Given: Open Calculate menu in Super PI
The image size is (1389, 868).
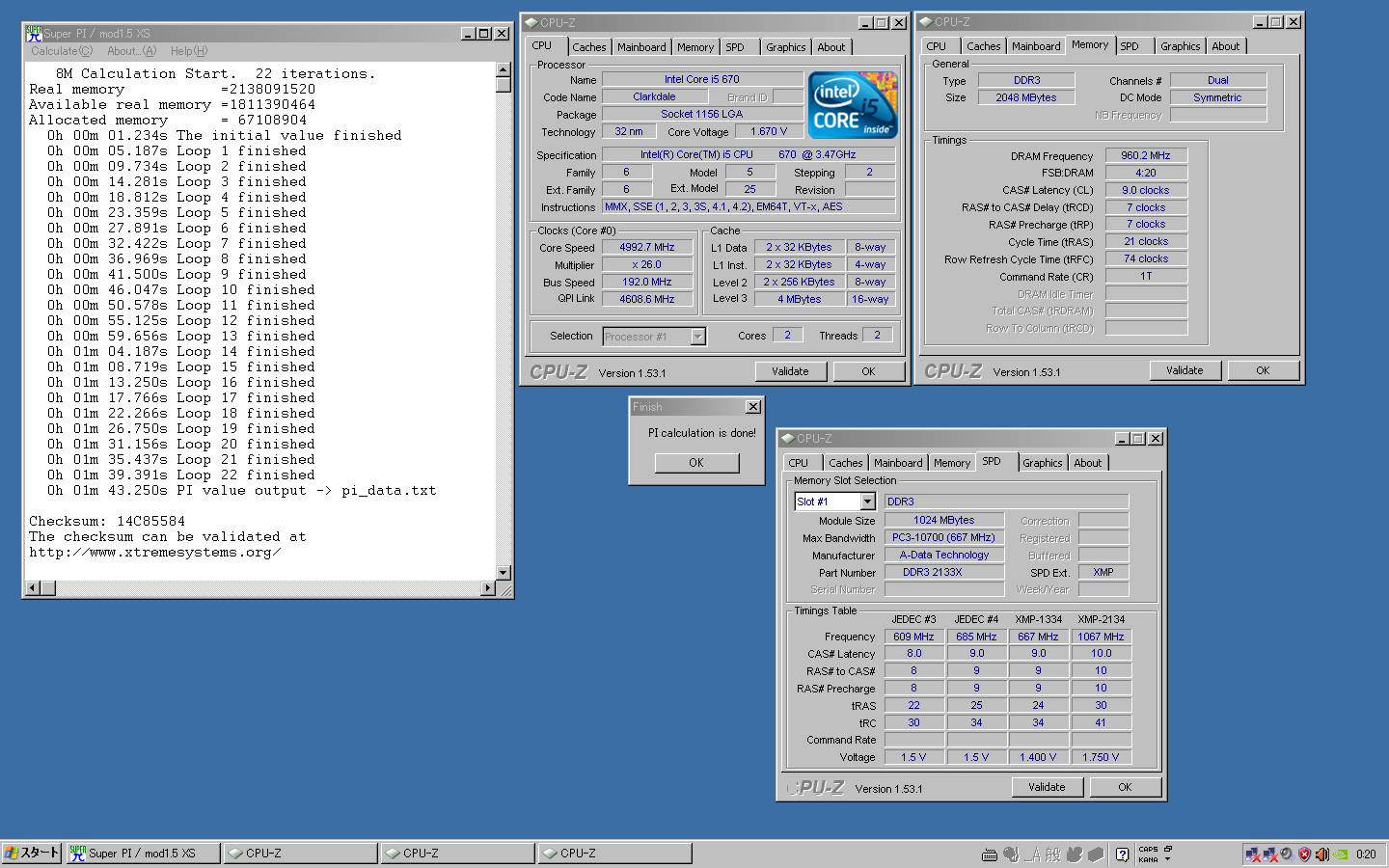Looking at the screenshot, I should (x=62, y=51).
